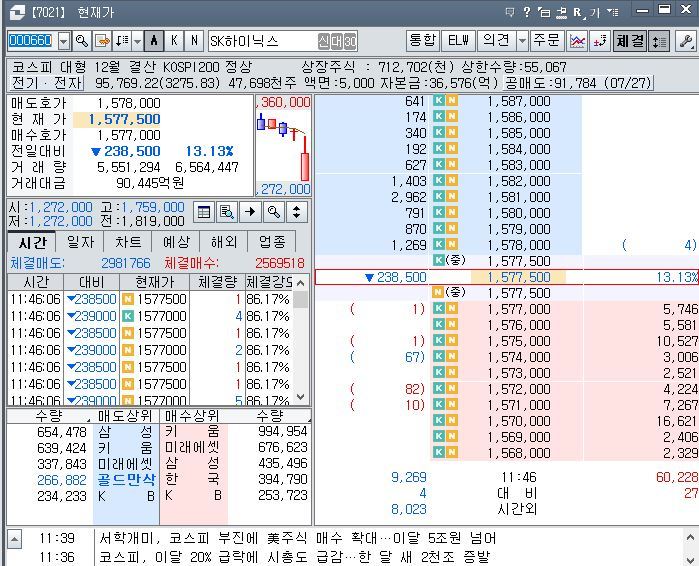Click the 통합 button

(x=423, y=41)
